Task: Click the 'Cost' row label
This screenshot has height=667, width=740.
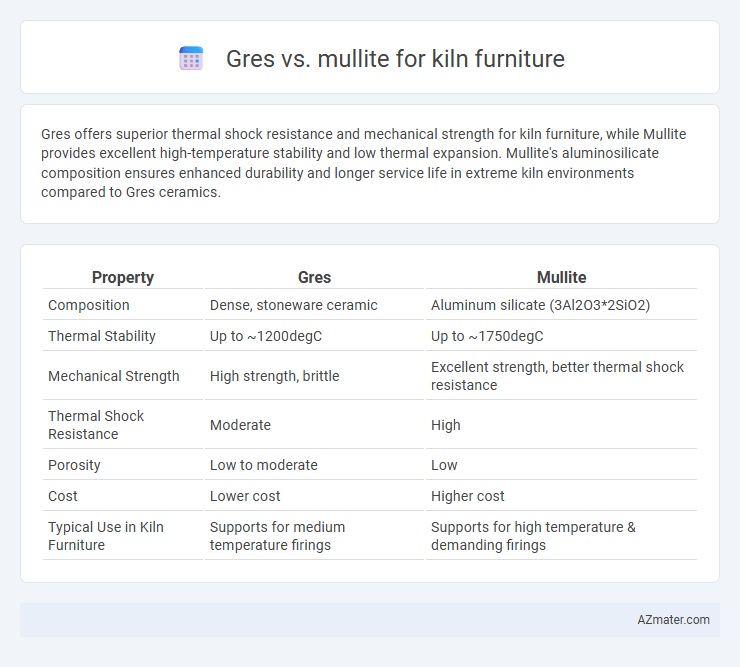Action: (63, 496)
